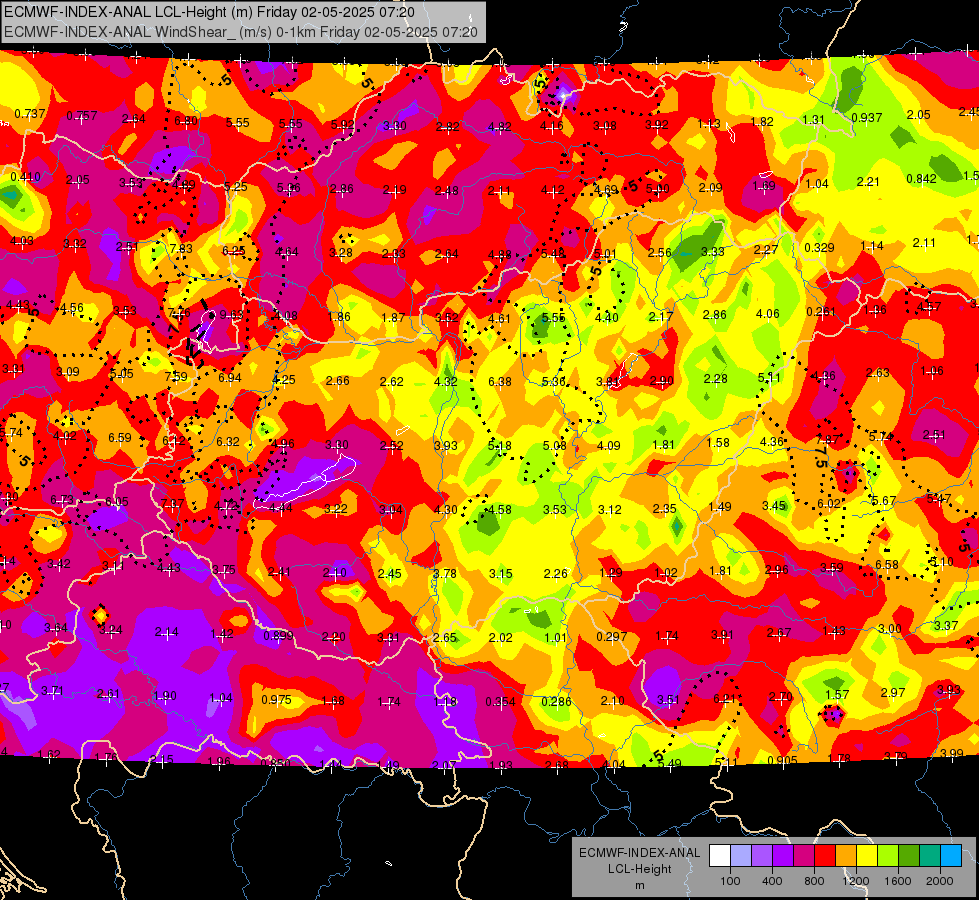Click the 6.25 wind shear value
979x900 pixels.
234,250
